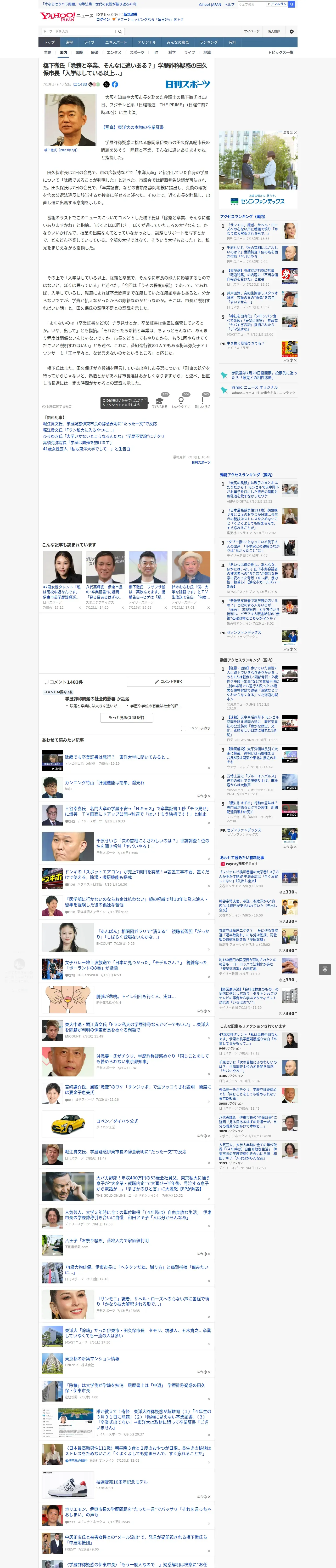The image size is (336, 1568).
Task: Open settings via the gear icon
Action: (x=292, y=32)
